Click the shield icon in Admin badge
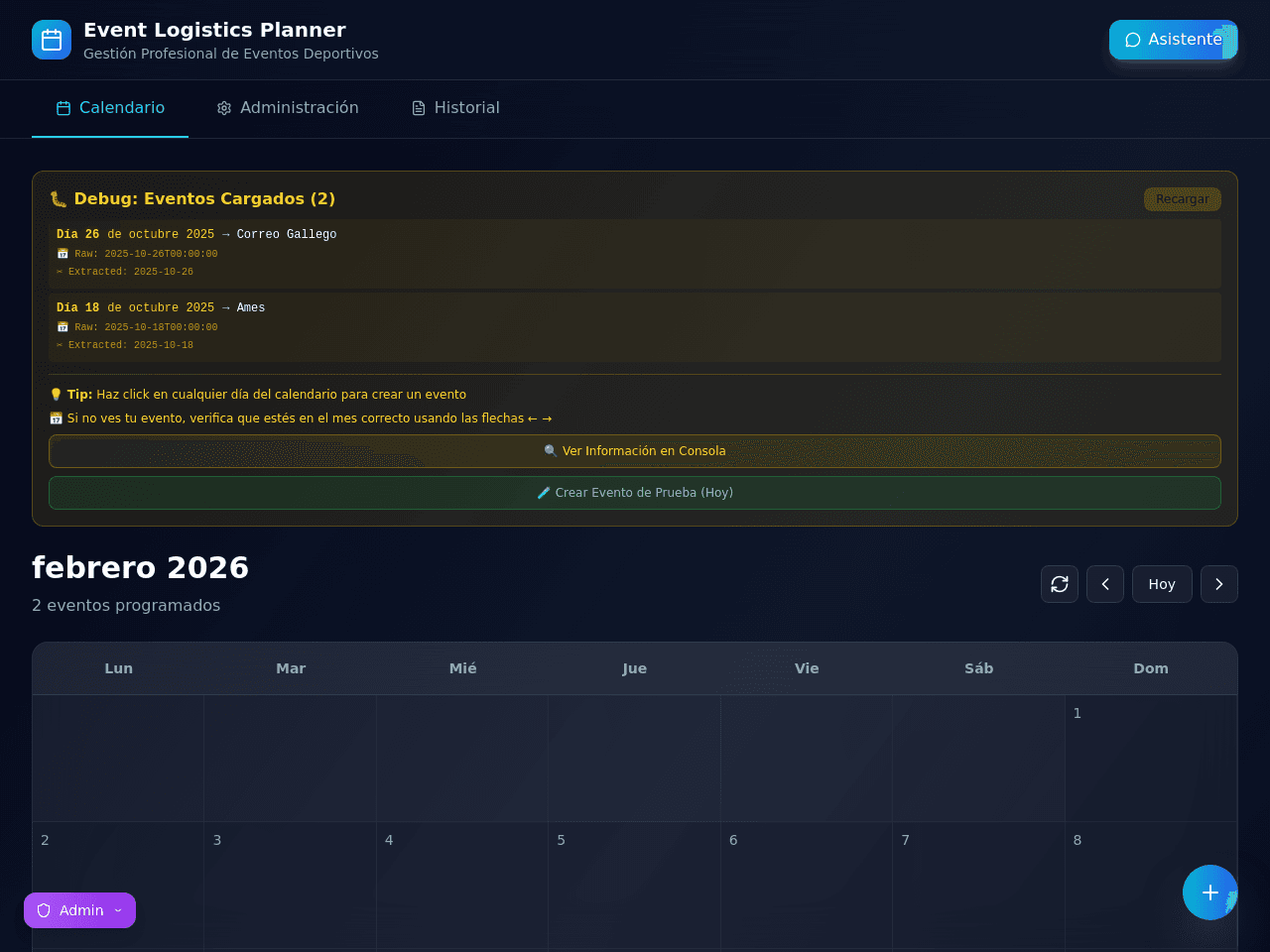The width and height of the screenshot is (1270, 952). [44, 910]
